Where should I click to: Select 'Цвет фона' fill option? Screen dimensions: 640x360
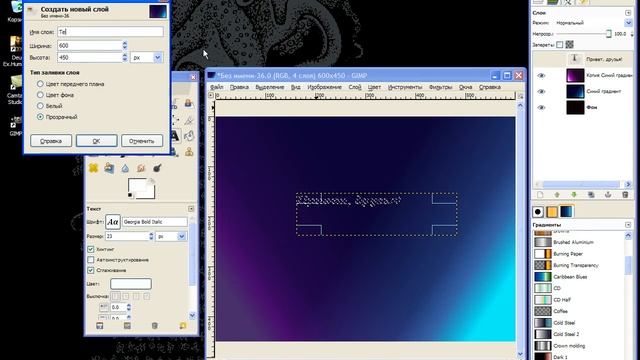pyautogui.click(x=40, y=95)
